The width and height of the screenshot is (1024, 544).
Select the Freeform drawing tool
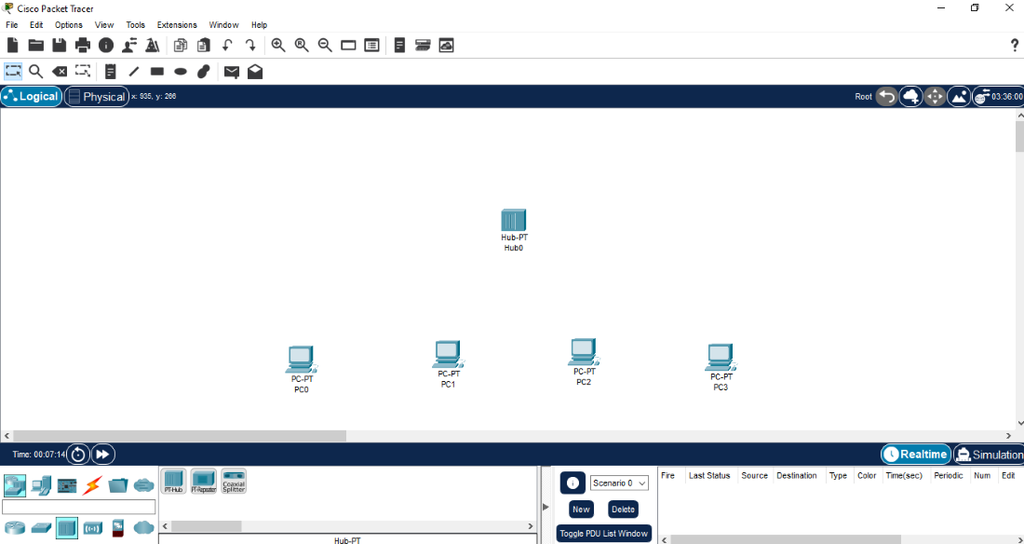click(204, 71)
